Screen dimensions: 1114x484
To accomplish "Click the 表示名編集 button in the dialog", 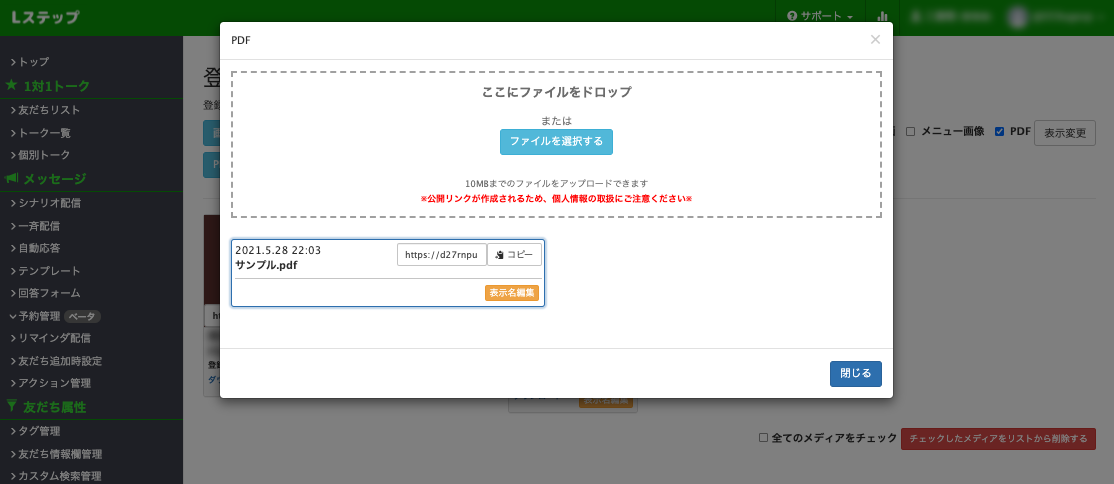I will click(x=512, y=293).
